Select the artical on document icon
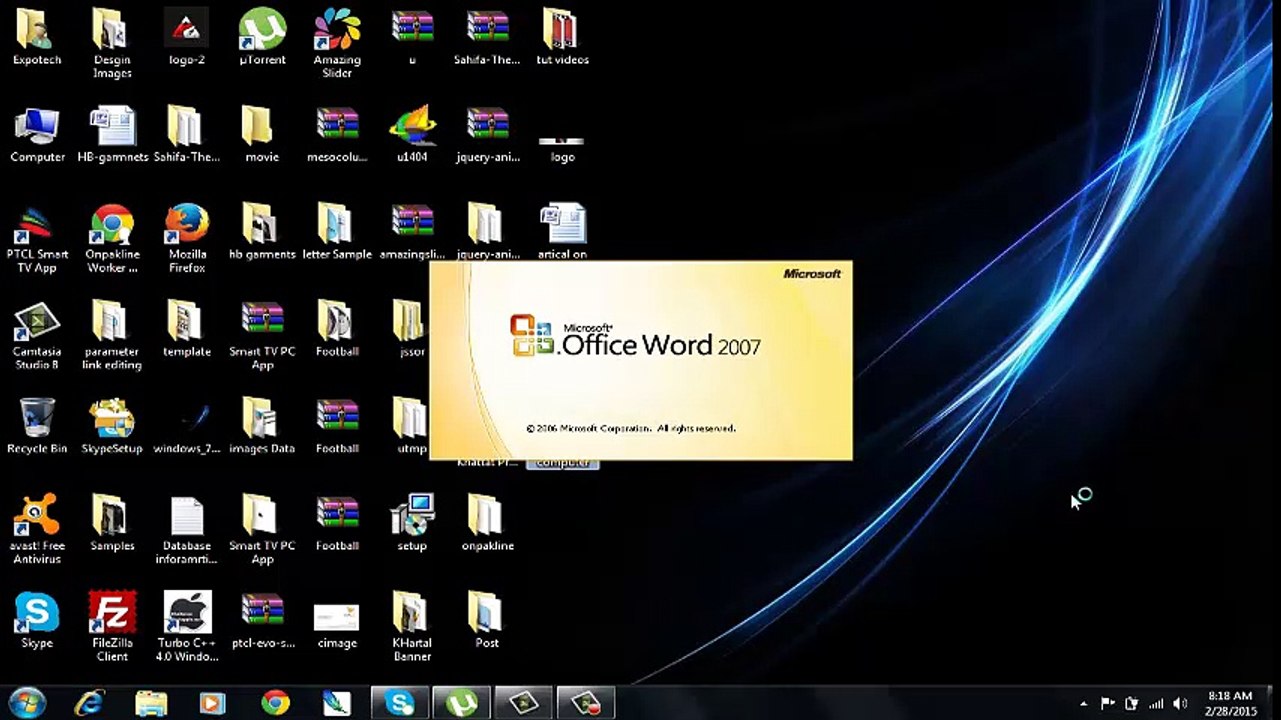The image size is (1281, 720). coord(562,232)
